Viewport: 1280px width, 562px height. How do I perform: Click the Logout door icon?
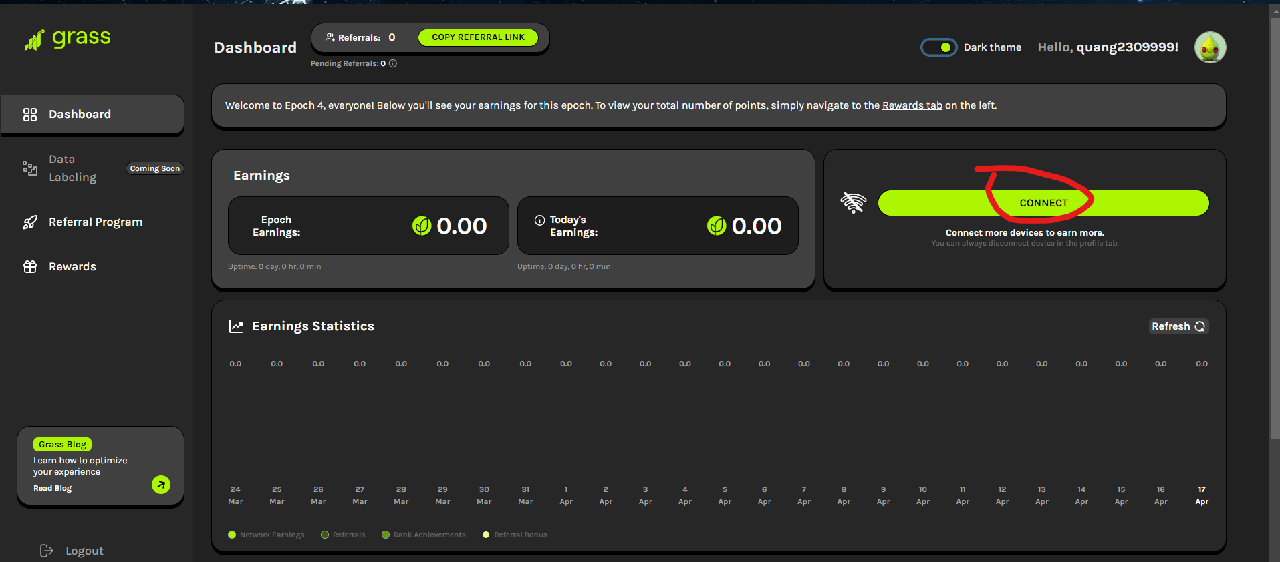pos(46,551)
